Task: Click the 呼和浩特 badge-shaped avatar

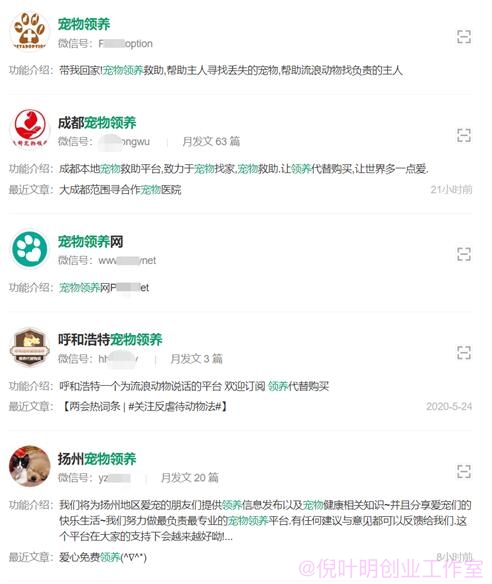Action: (x=29, y=347)
